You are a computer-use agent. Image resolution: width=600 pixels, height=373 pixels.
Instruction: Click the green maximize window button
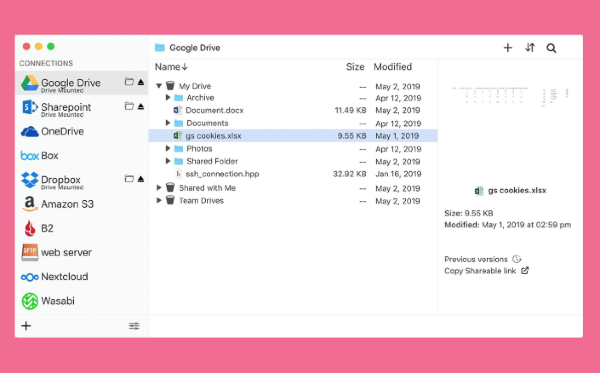51,46
